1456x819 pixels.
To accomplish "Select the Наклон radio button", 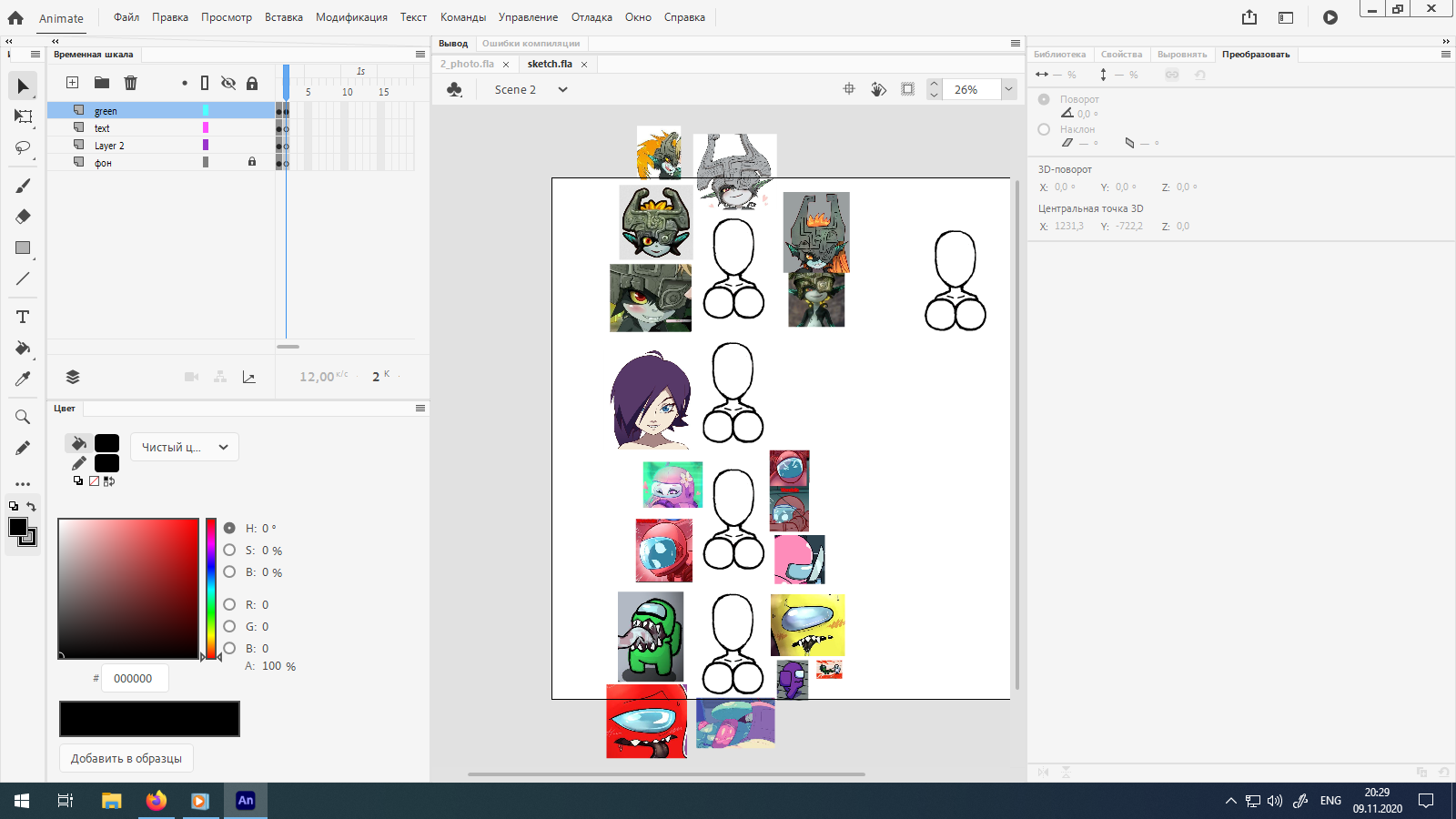I will (1044, 129).
